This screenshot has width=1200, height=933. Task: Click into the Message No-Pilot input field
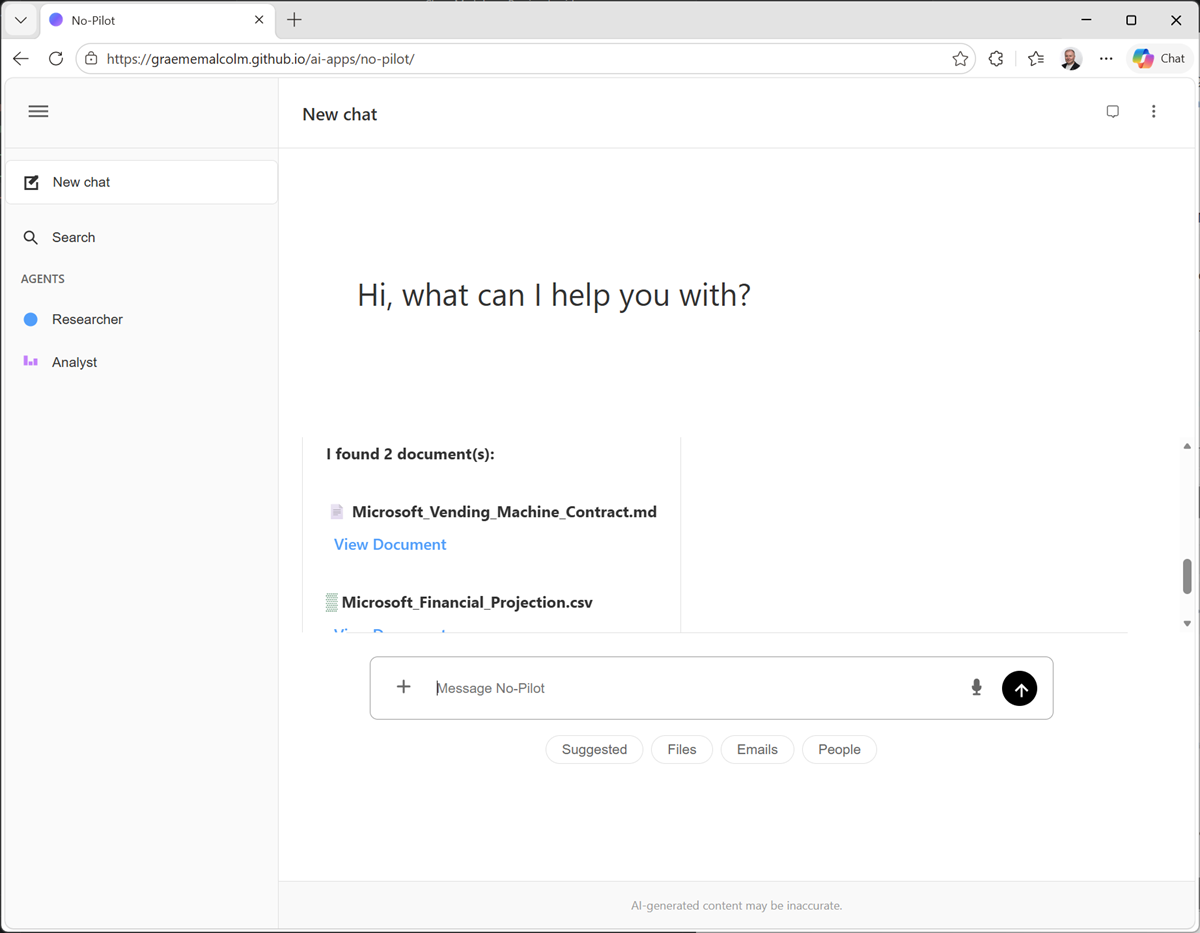[695, 688]
